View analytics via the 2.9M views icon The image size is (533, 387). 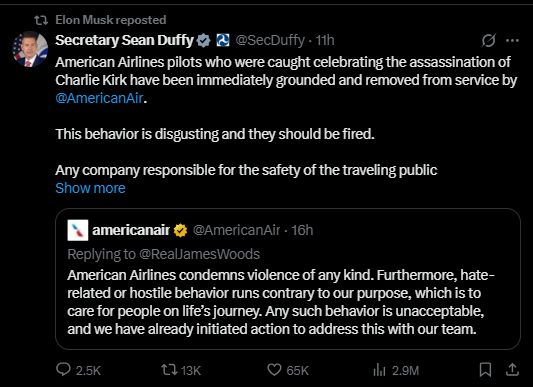tap(379, 370)
